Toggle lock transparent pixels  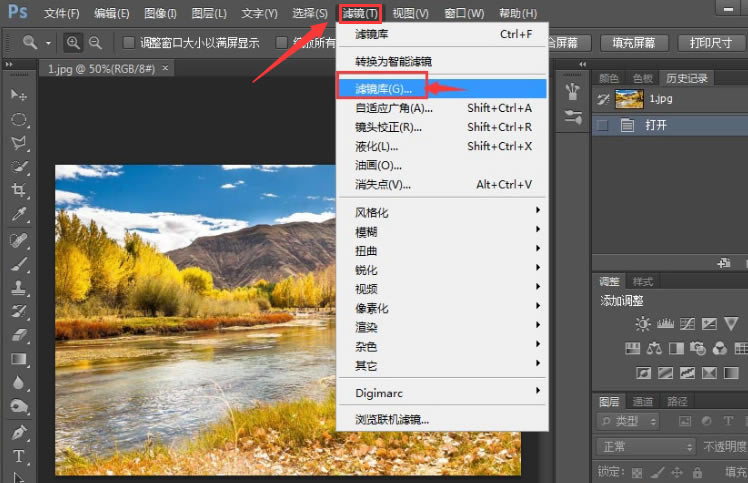637,473
